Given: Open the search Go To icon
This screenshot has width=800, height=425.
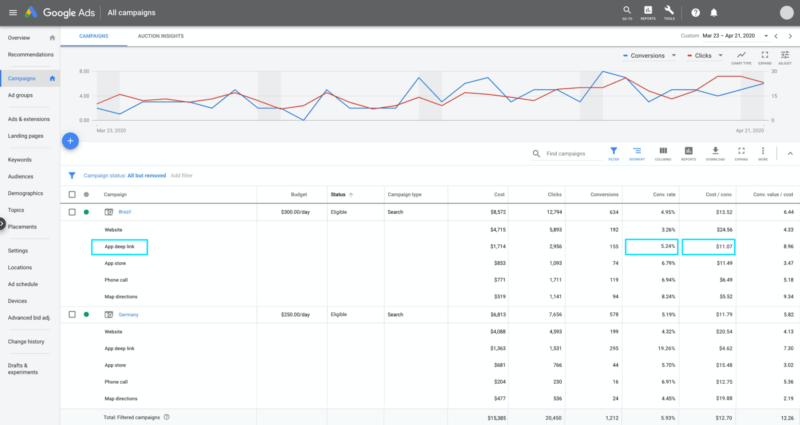Looking at the screenshot, I should click(x=627, y=12).
